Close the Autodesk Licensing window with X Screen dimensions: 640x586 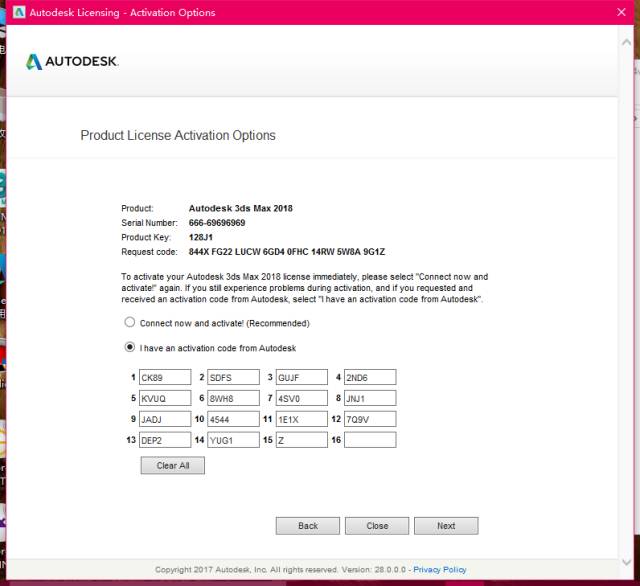(621, 12)
